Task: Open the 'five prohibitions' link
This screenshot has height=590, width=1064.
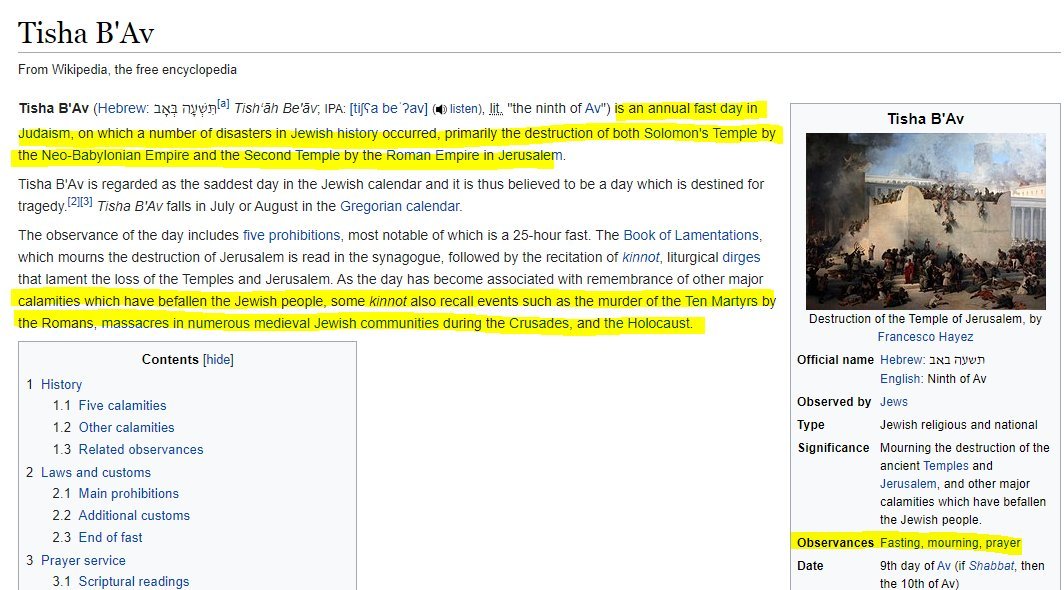Action: [292, 236]
